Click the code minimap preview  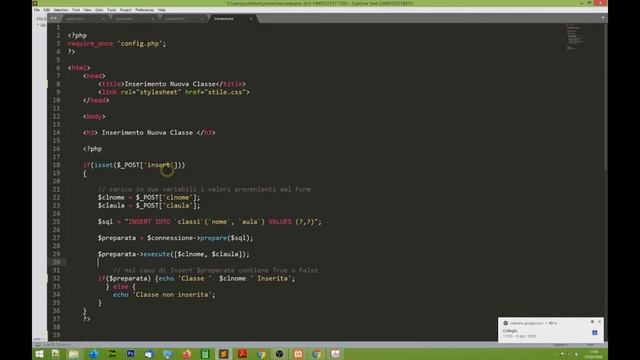point(576,37)
